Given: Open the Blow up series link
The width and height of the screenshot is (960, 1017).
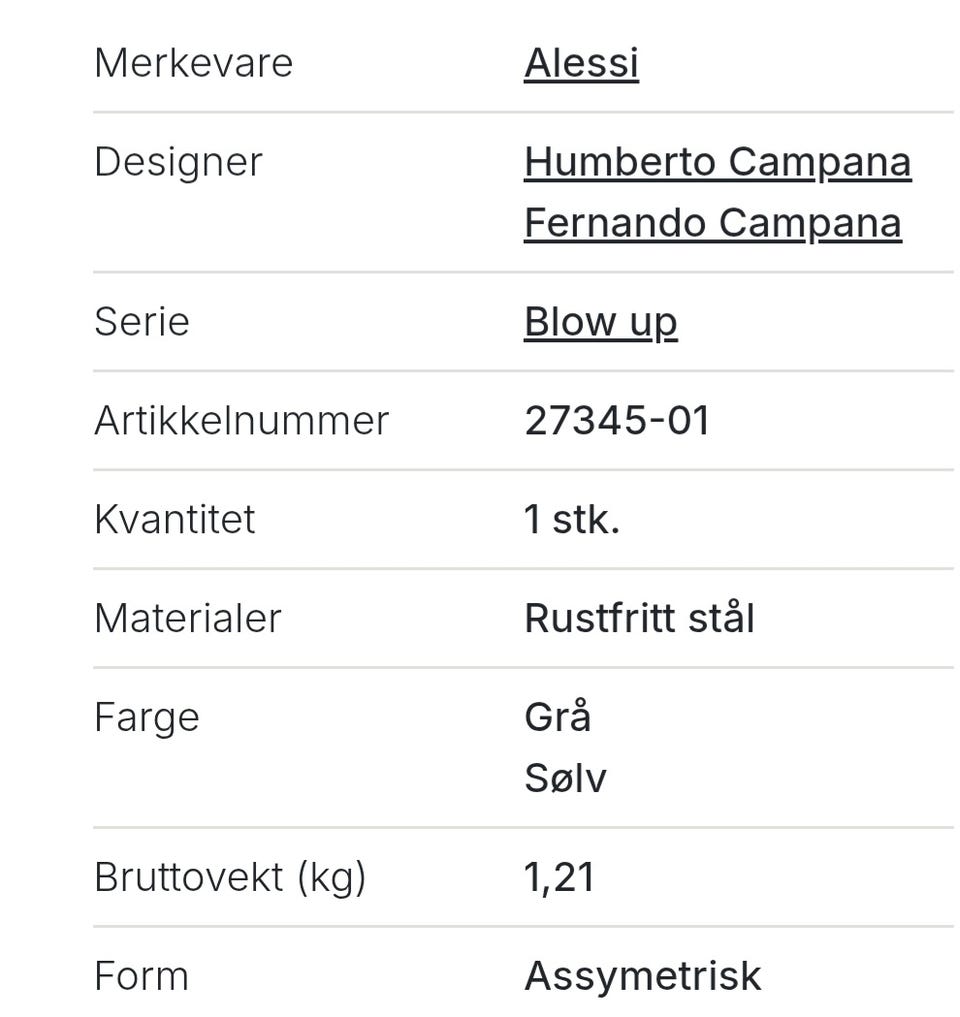Looking at the screenshot, I should tap(601, 322).
